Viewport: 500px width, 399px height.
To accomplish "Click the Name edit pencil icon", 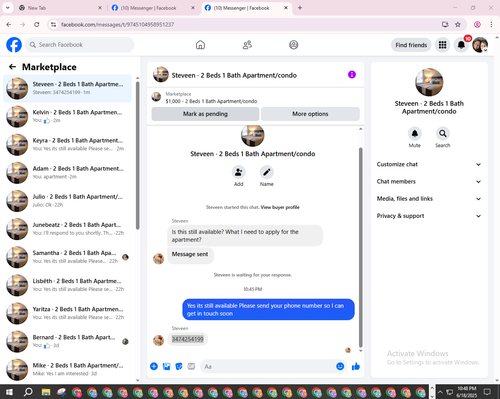I will click(267, 172).
